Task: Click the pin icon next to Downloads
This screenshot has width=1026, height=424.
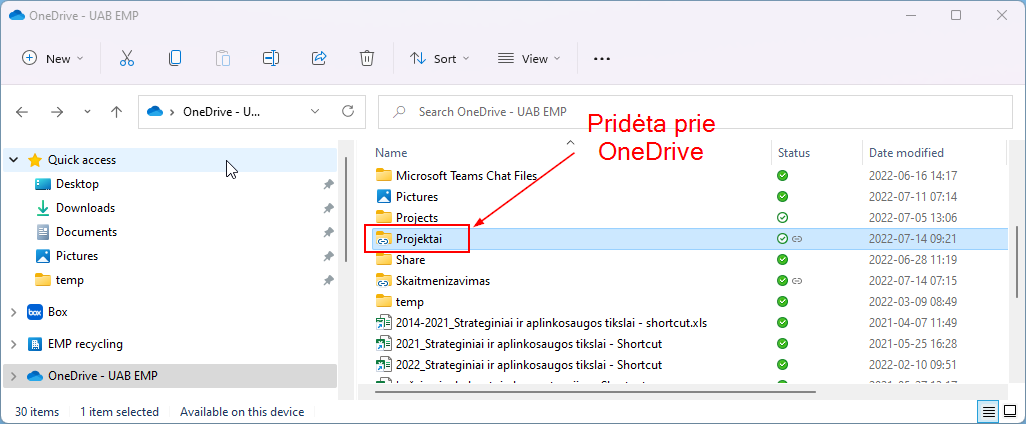Action: tap(328, 208)
